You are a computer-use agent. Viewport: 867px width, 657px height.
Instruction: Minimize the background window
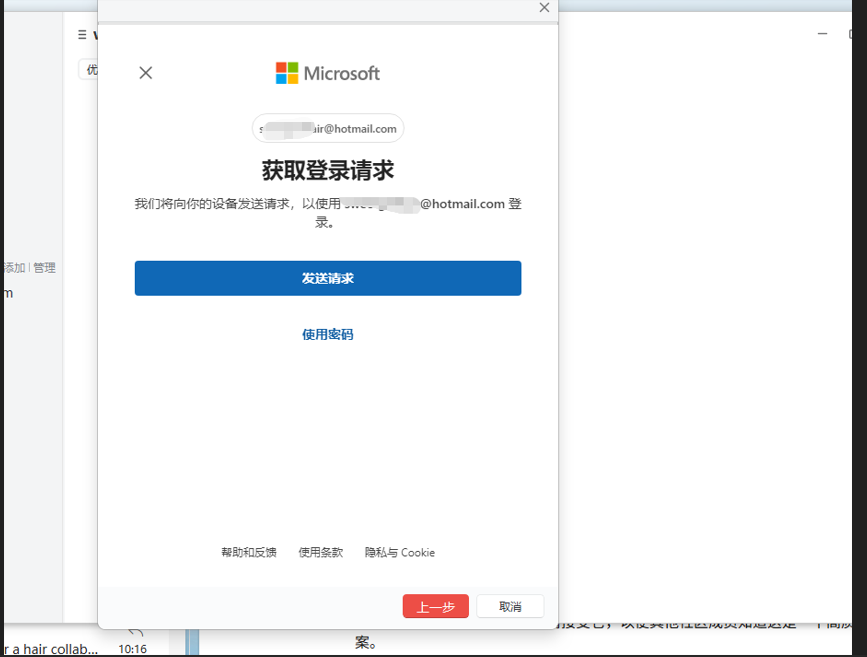coord(823,34)
